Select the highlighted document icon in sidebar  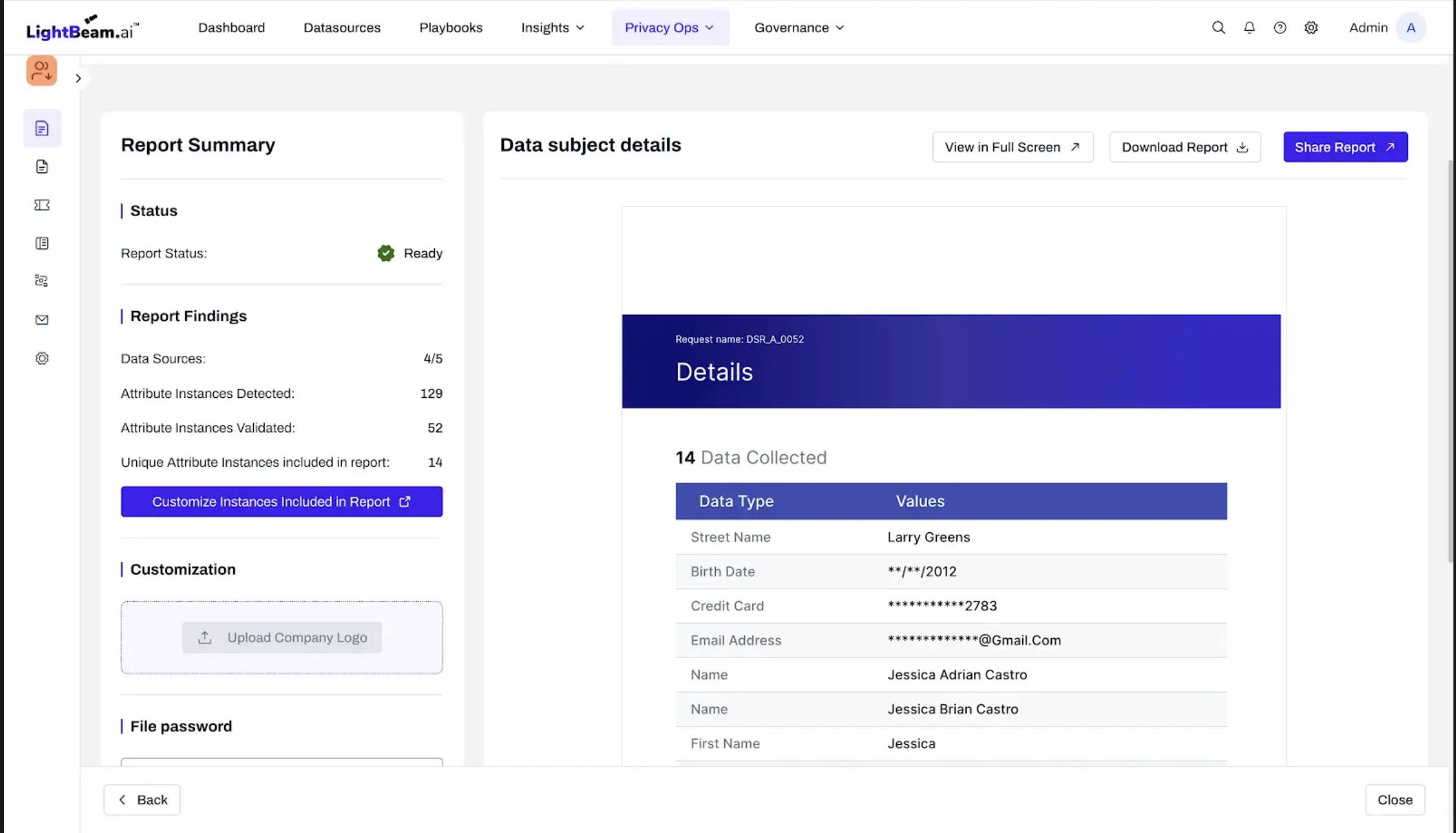tap(42, 129)
